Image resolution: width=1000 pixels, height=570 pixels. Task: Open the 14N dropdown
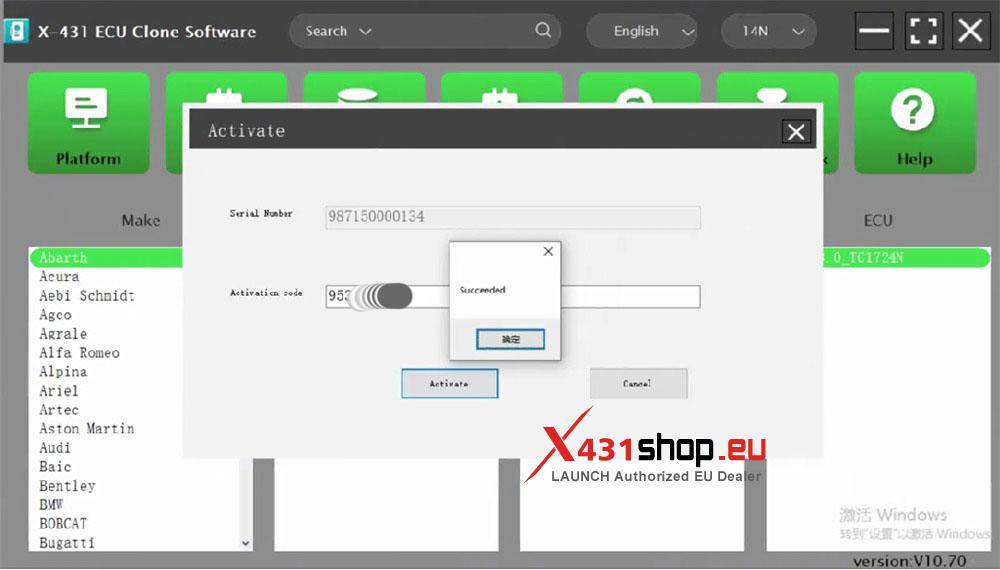pos(768,31)
